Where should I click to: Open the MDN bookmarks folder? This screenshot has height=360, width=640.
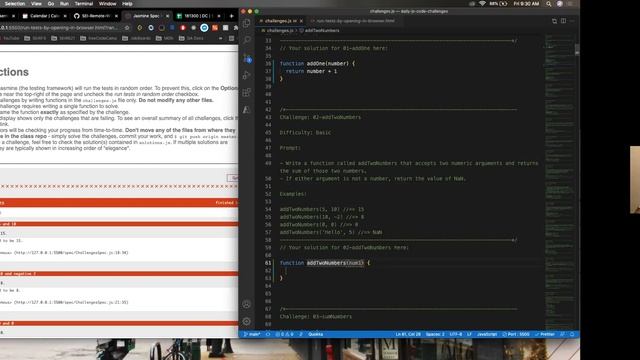pyautogui.click(x=164, y=38)
